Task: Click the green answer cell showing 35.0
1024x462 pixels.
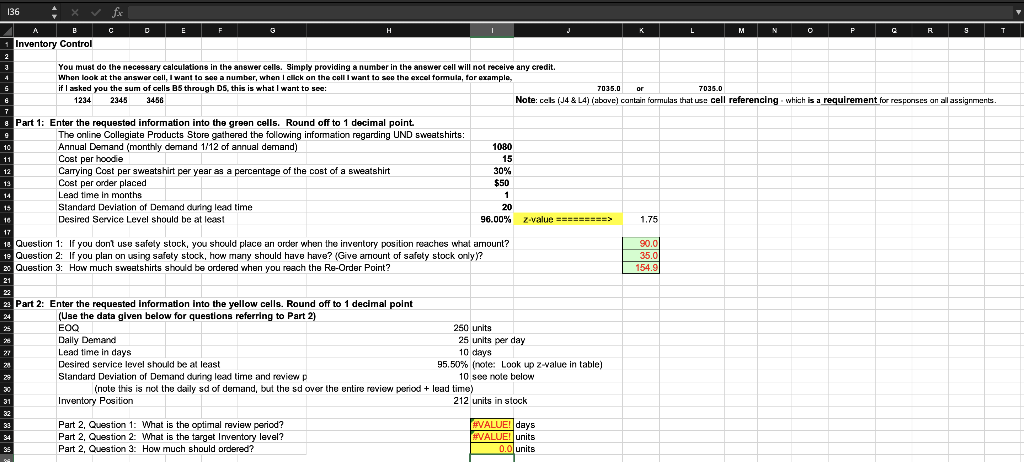Action: point(641,256)
